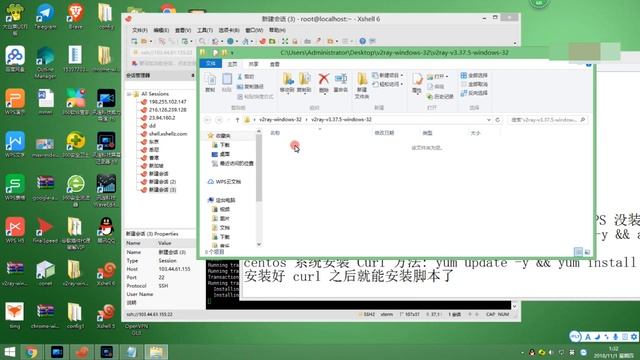Select session 198.255.102.147 in Xshell tree
640x360 pixels.
coord(167,102)
